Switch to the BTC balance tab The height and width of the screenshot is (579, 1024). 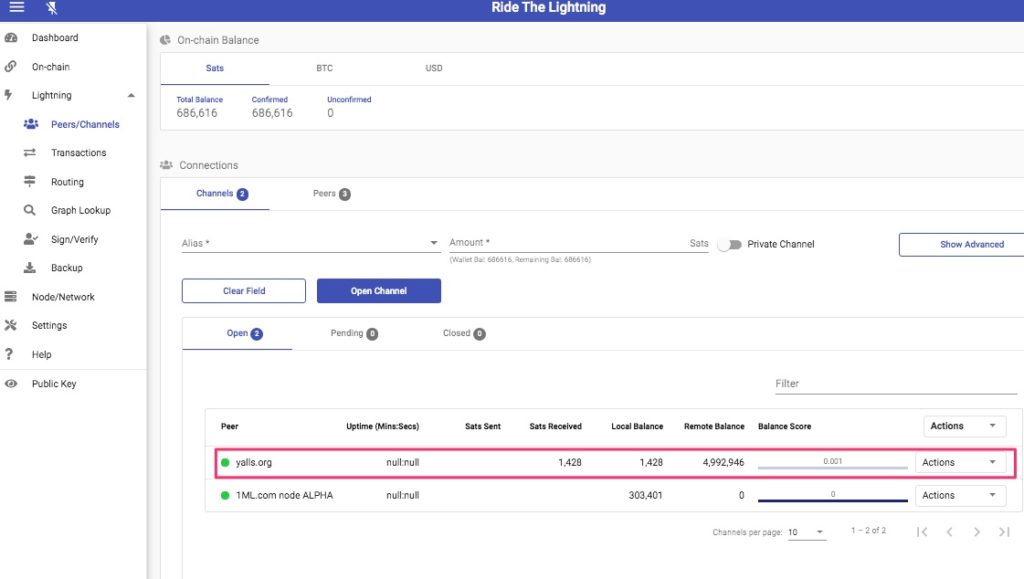325,68
